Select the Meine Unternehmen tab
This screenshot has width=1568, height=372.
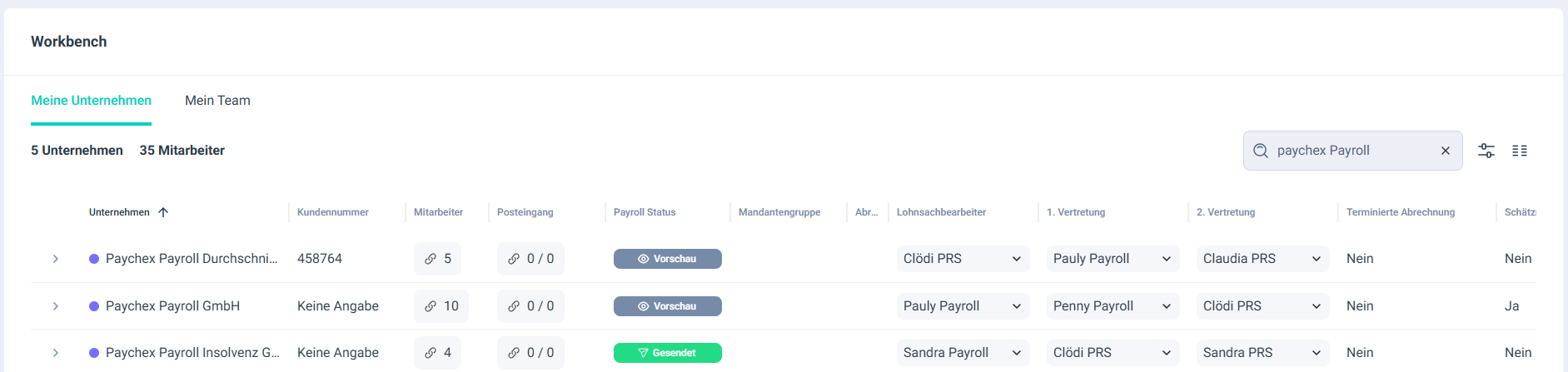(x=91, y=101)
